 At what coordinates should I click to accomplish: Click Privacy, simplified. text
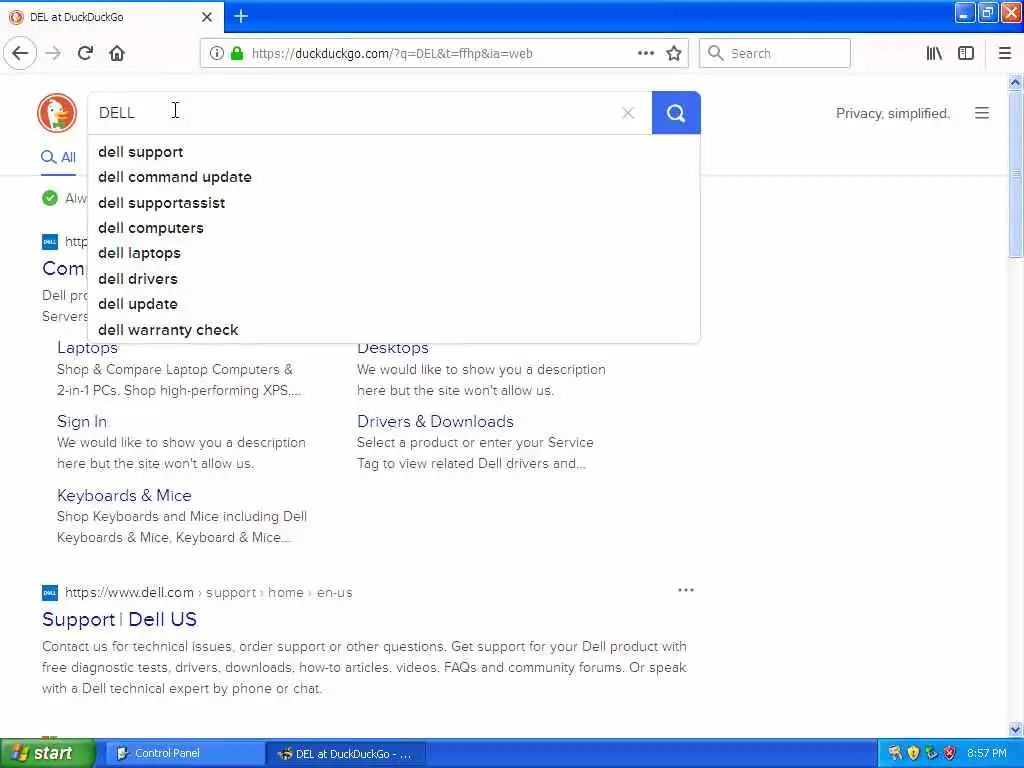click(893, 114)
